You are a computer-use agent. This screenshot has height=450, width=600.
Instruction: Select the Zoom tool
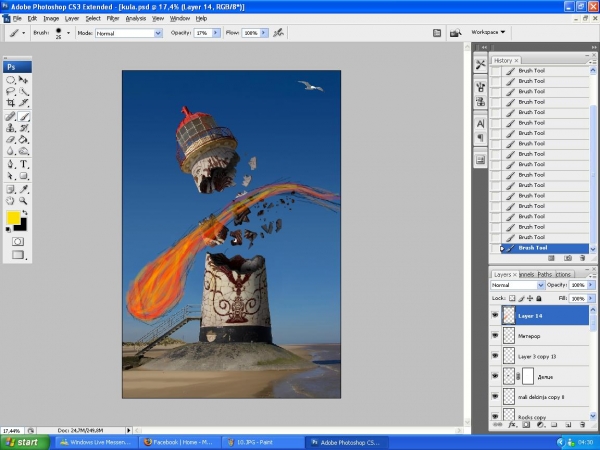pos(23,201)
